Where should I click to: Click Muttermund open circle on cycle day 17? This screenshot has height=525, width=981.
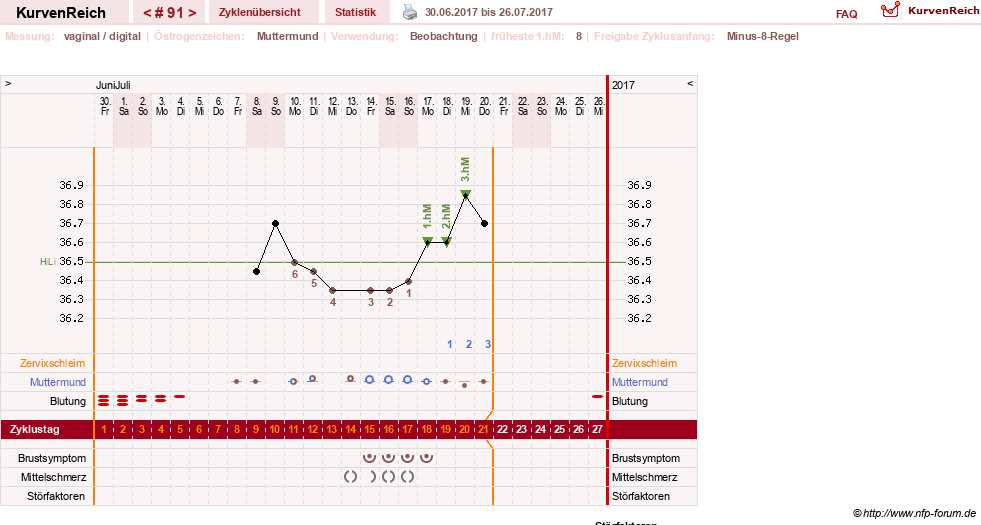tap(408, 379)
